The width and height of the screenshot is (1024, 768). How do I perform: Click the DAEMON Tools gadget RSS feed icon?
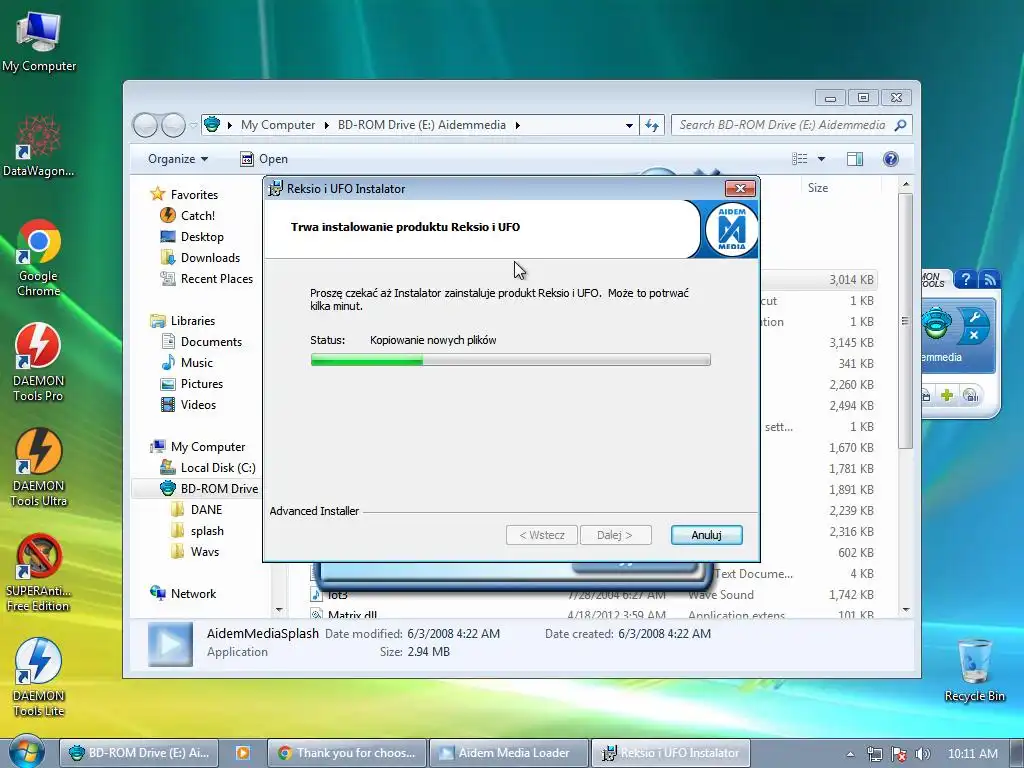coord(990,280)
